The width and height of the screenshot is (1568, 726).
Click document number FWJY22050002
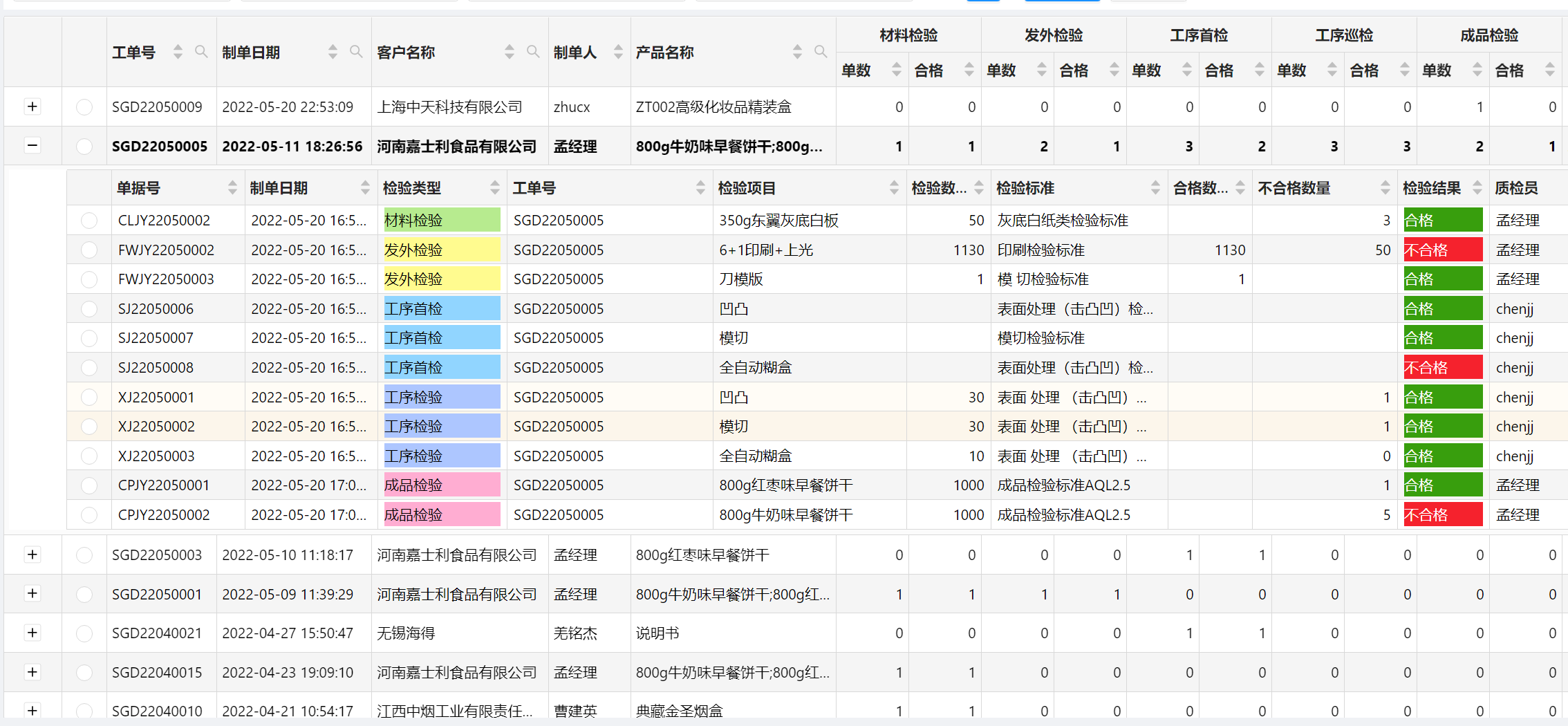166,250
